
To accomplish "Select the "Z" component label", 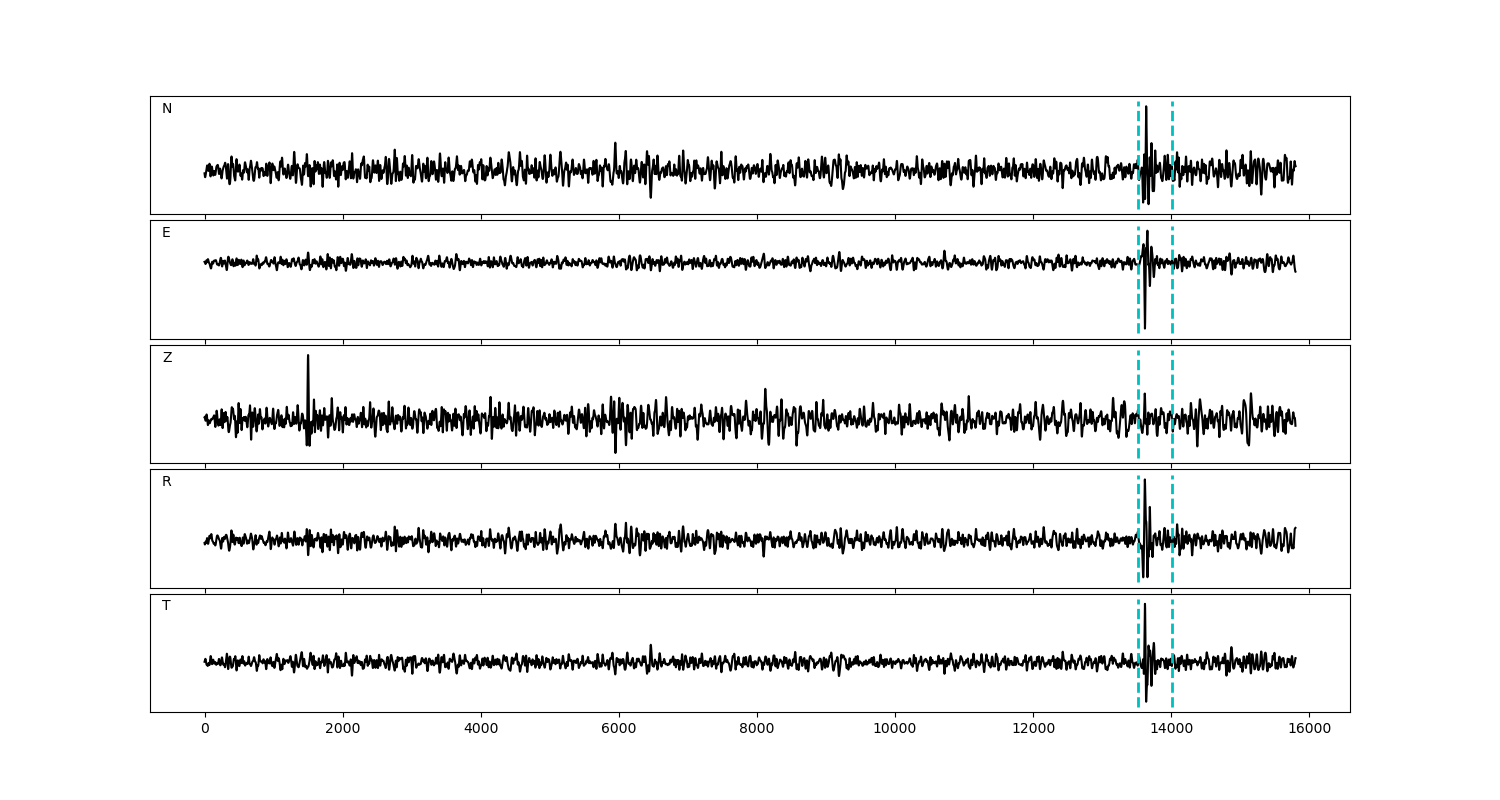I will [167, 358].
